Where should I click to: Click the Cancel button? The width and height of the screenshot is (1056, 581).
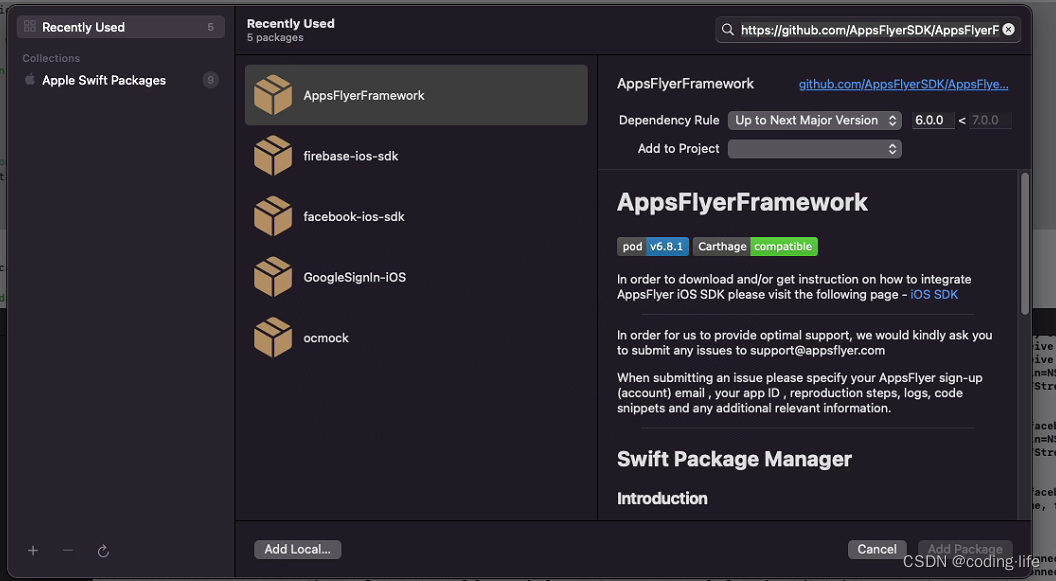click(877, 549)
